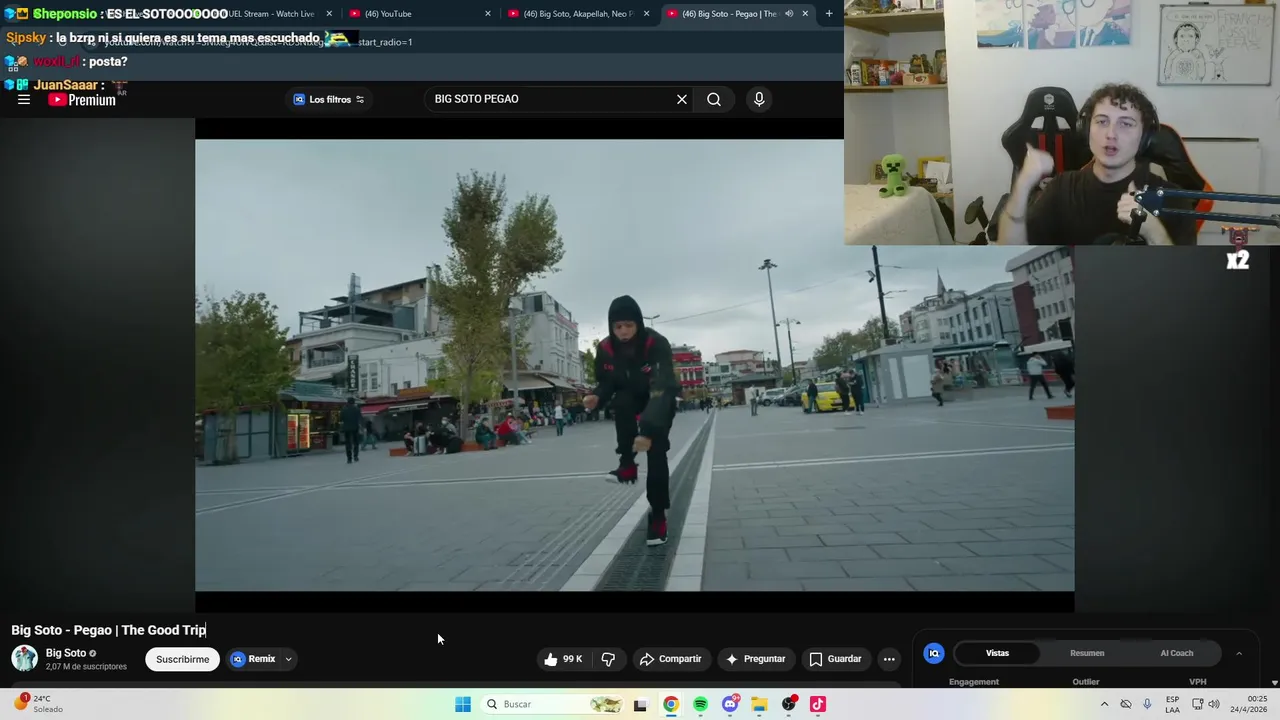This screenshot has width=1280, height=720.
Task: Mute audio icon on Pegao tab
Action: [x=789, y=14]
